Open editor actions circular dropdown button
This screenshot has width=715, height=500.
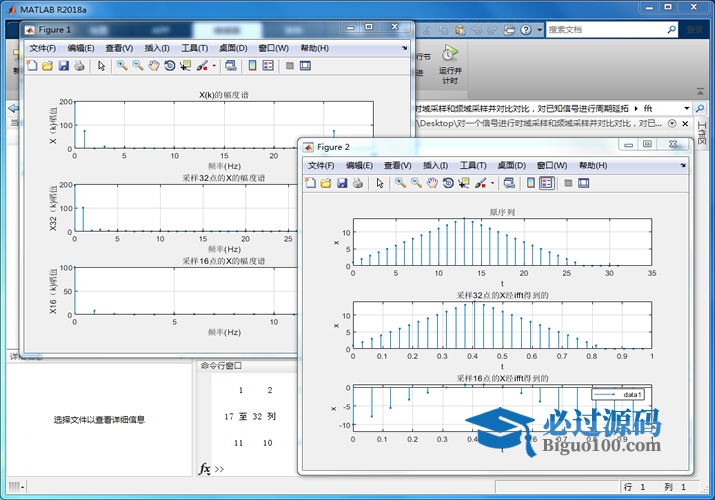coord(672,124)
